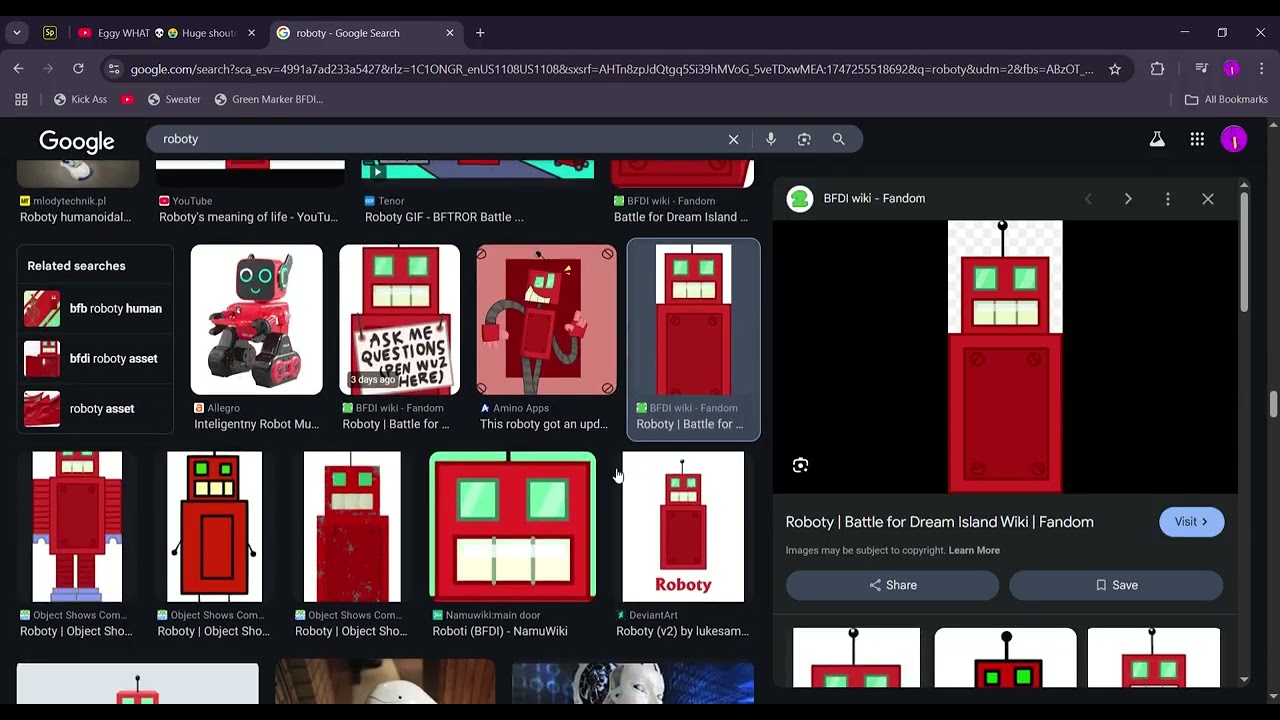Open the Green Marker BFDI bookmark
Image resolution: width=1280 pixels, height=720 pixels.
[269, 99]
